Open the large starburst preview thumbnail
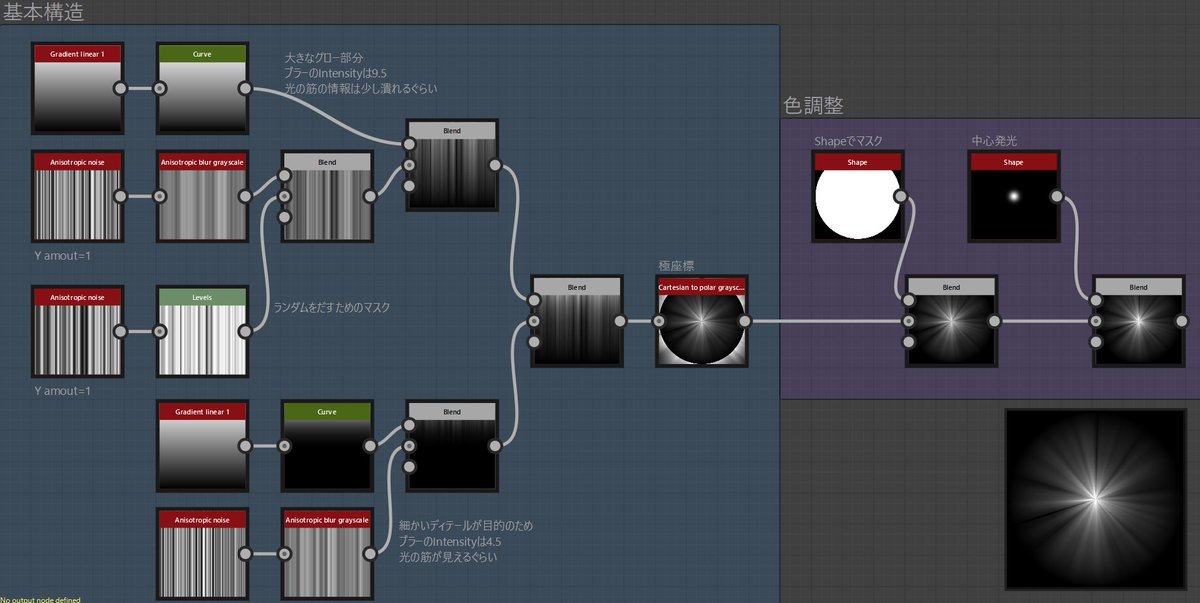The height and width of the screenshot is (603, 1200). tap(1094, 497)
